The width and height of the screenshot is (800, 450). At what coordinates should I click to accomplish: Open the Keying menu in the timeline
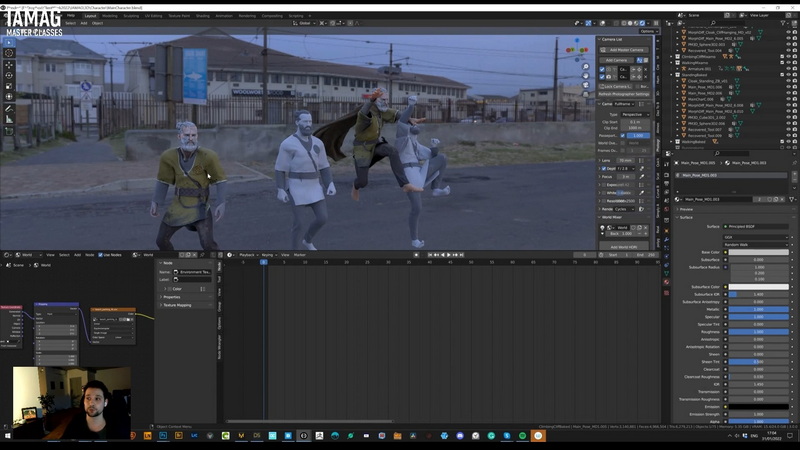pos(267,255)
